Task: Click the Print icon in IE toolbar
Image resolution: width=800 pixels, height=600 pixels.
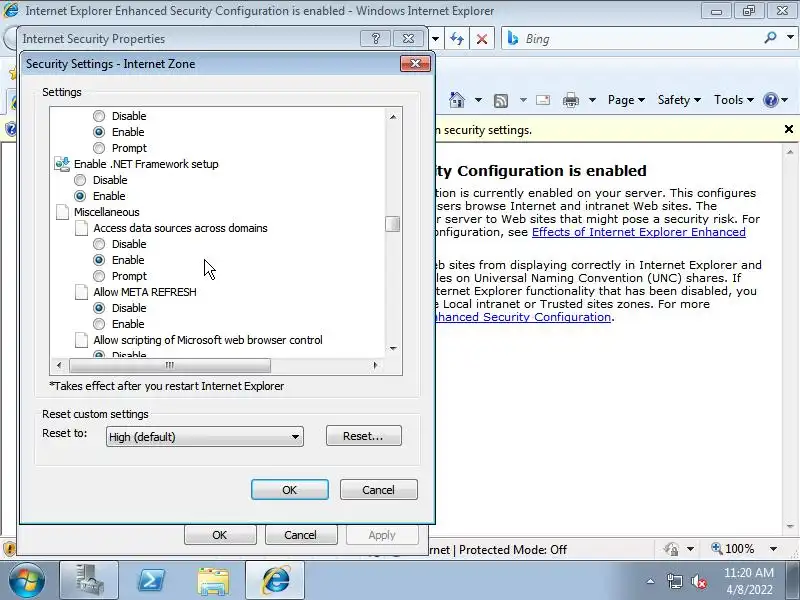Action: (x=570, y=100)
